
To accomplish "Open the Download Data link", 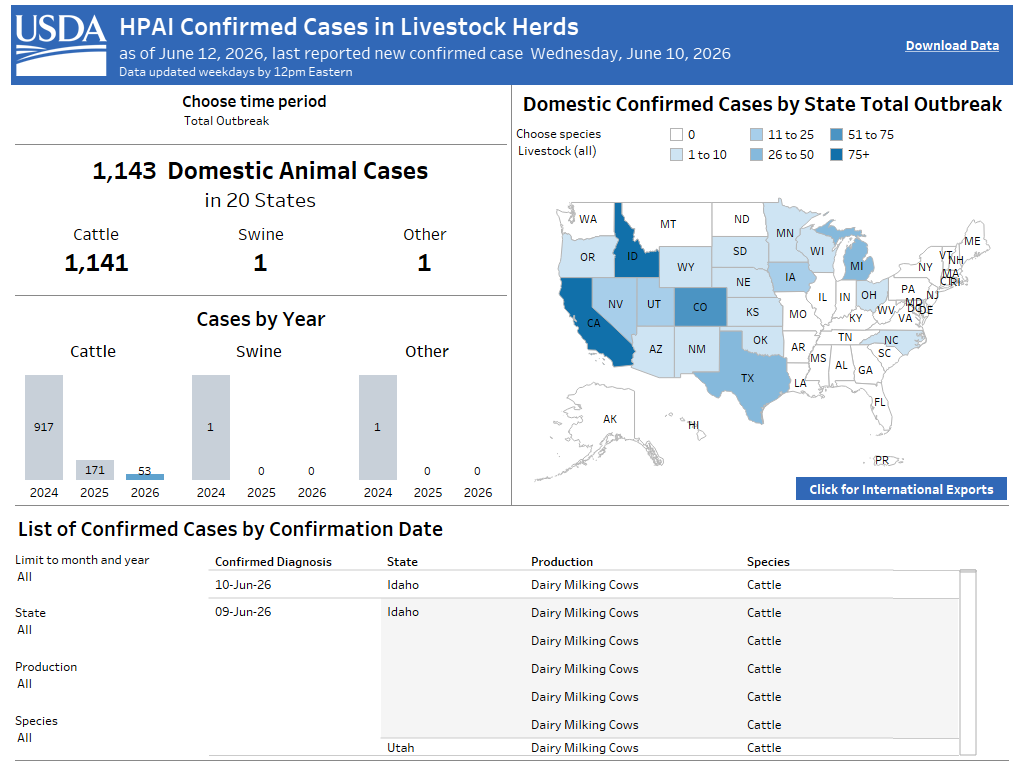I will (952, 46).
